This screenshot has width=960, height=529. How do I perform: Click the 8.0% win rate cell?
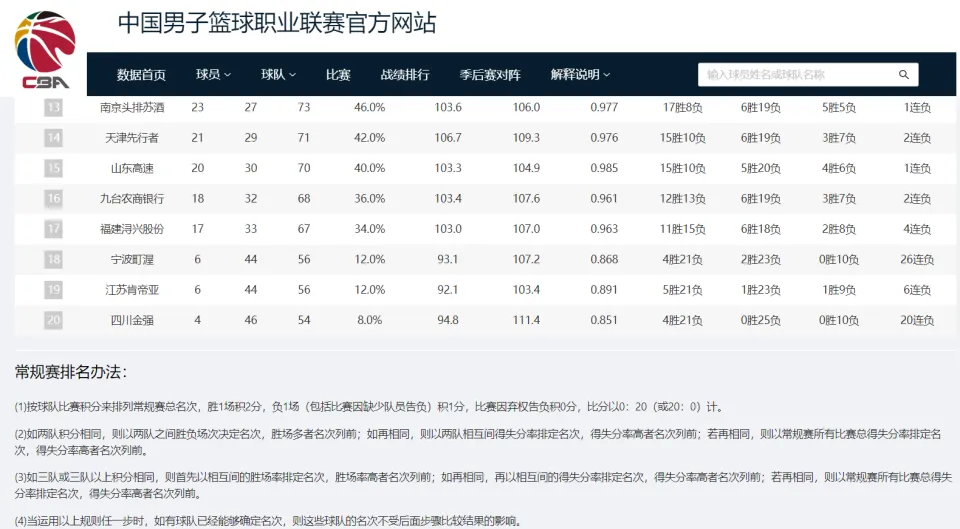pyautogui.click(x=370, y=320)
